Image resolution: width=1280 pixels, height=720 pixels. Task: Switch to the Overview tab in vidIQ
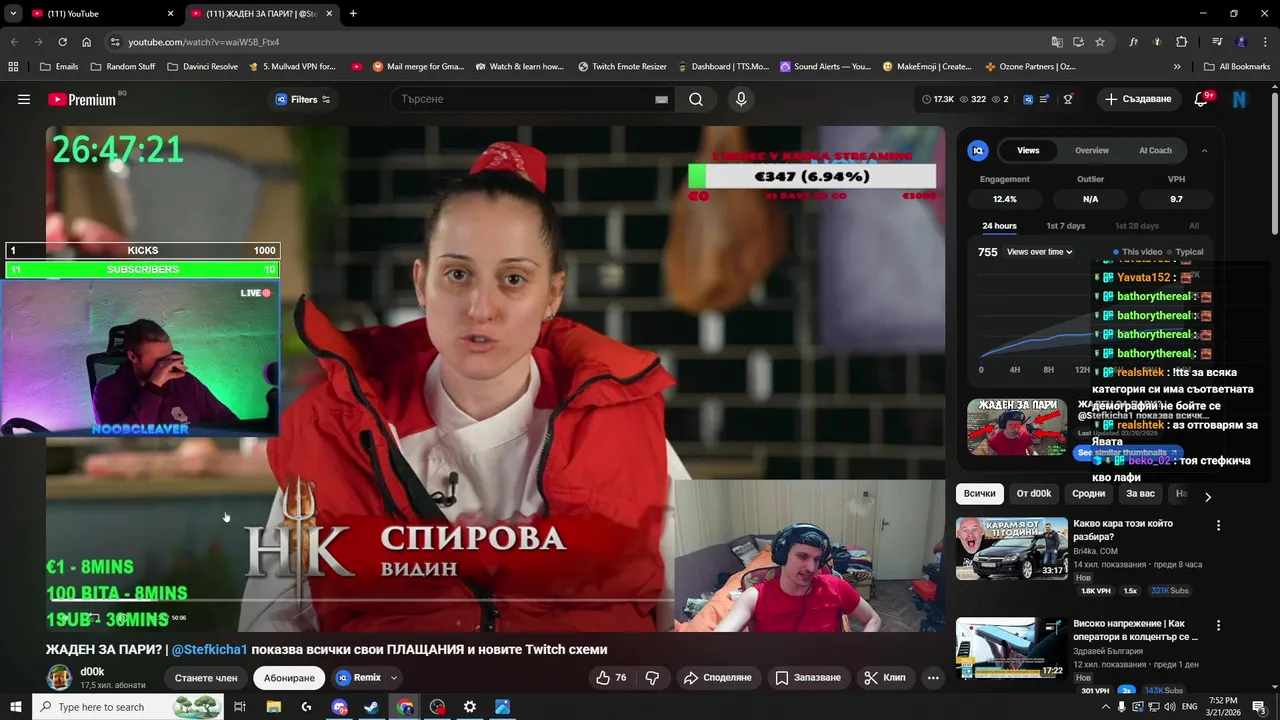1092,150
